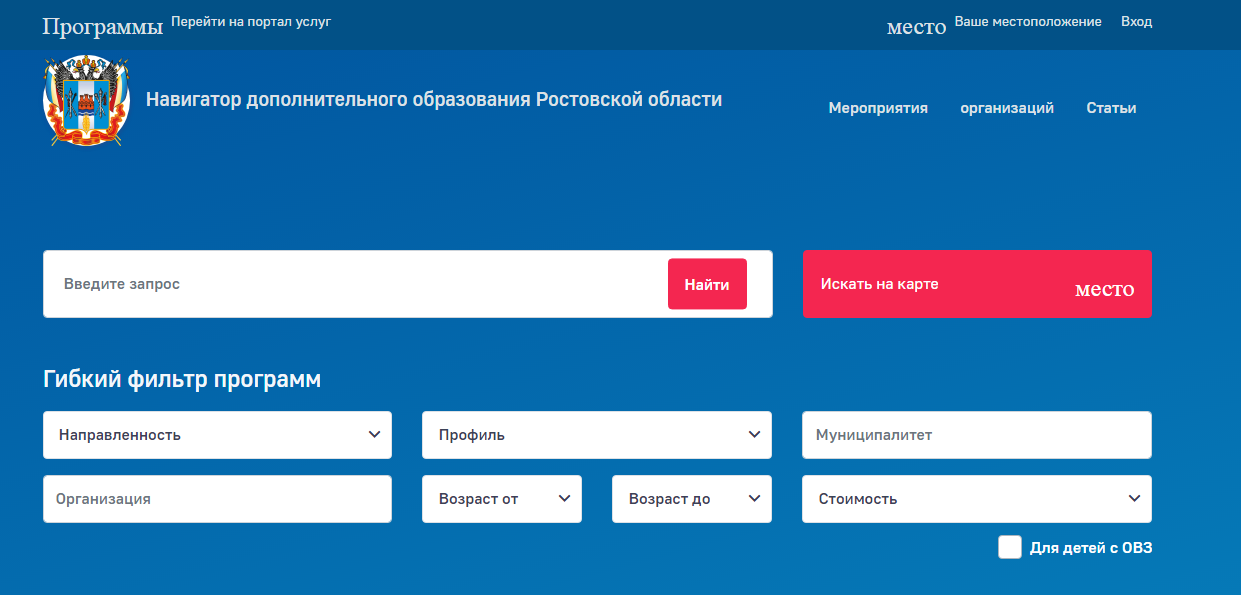The height and width of the screenshot is (595, 1241).
Task: Click the 'Искать на карте' button
Action: pyautogui.click(x=977, y=284)
